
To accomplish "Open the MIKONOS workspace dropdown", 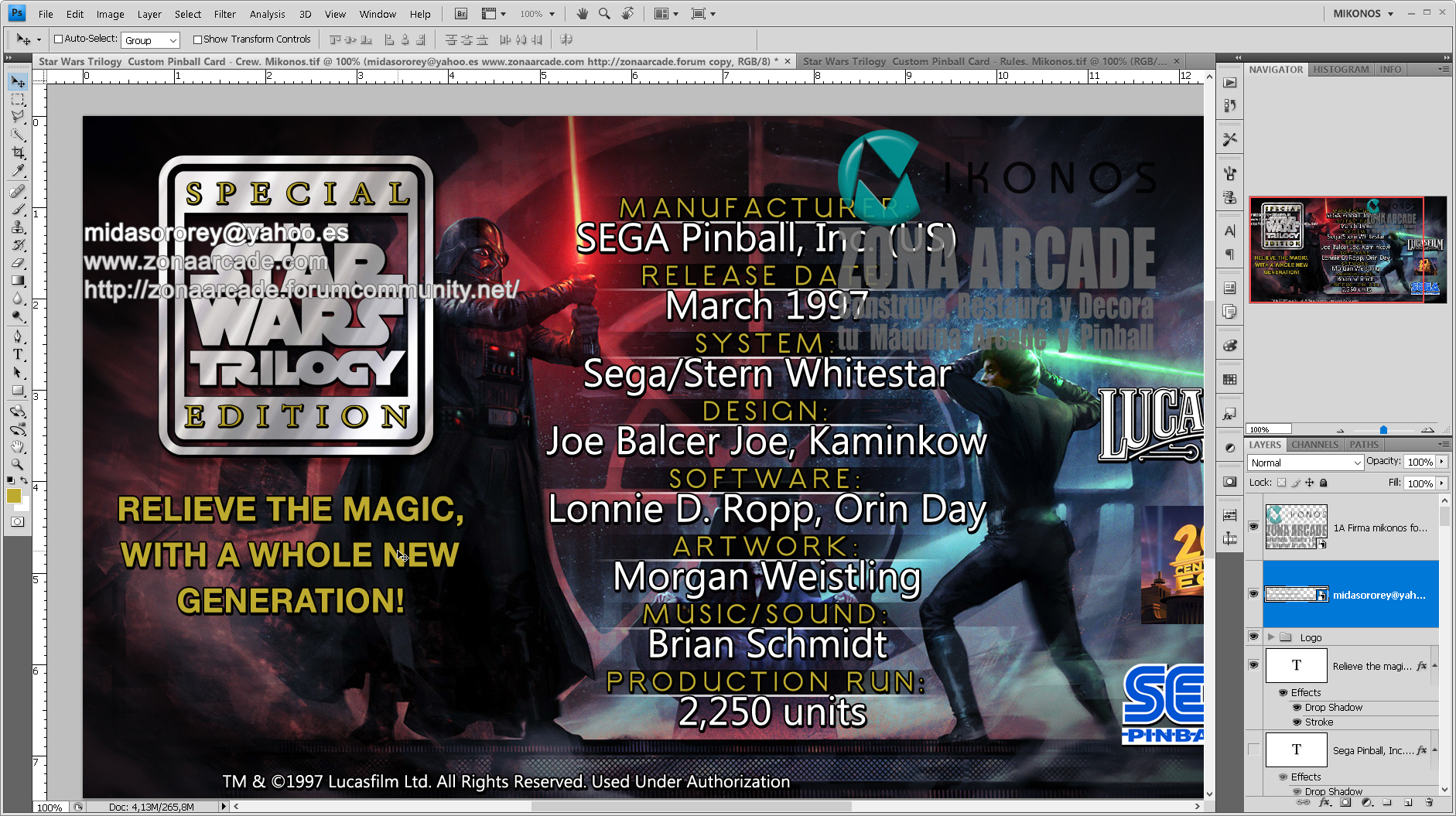I will tap(1363, 14).
